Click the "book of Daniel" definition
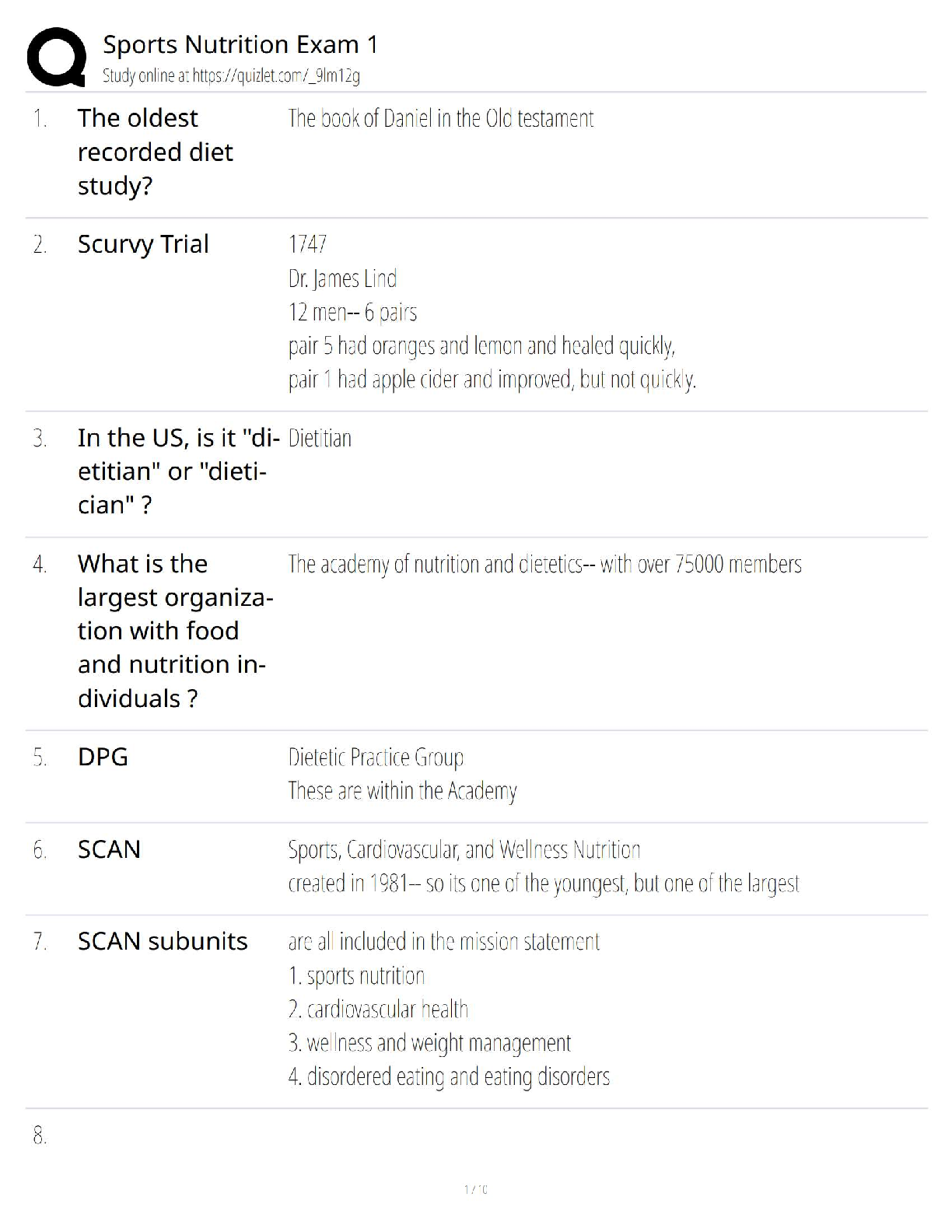The height and width of the screenshot is (1232, 952). (x=440, y=118)
